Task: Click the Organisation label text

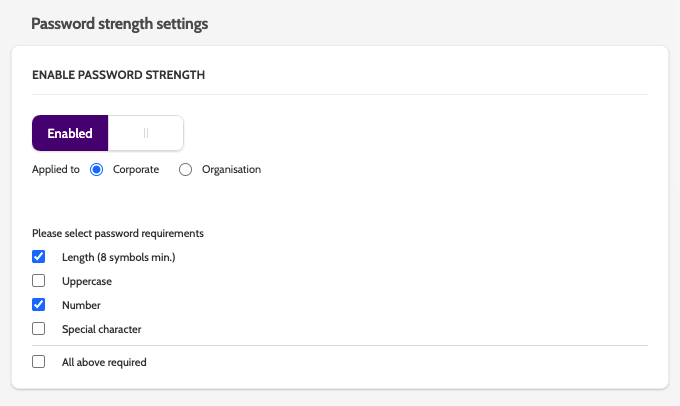Action: [231, 170]
